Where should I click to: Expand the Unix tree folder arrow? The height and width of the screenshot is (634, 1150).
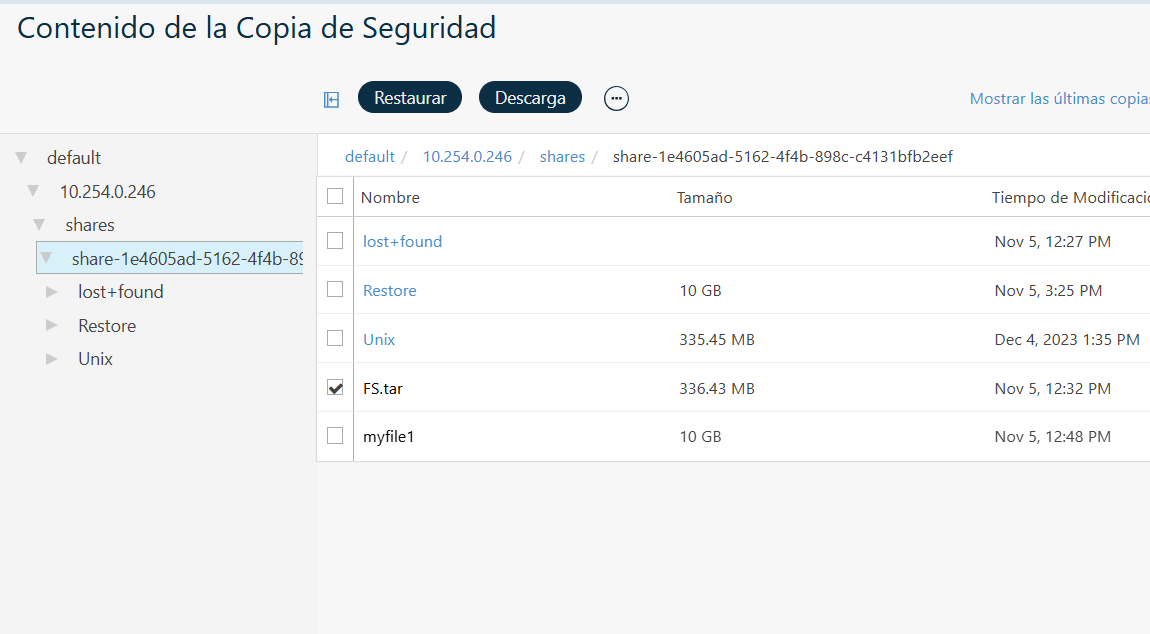click(52, 359)
